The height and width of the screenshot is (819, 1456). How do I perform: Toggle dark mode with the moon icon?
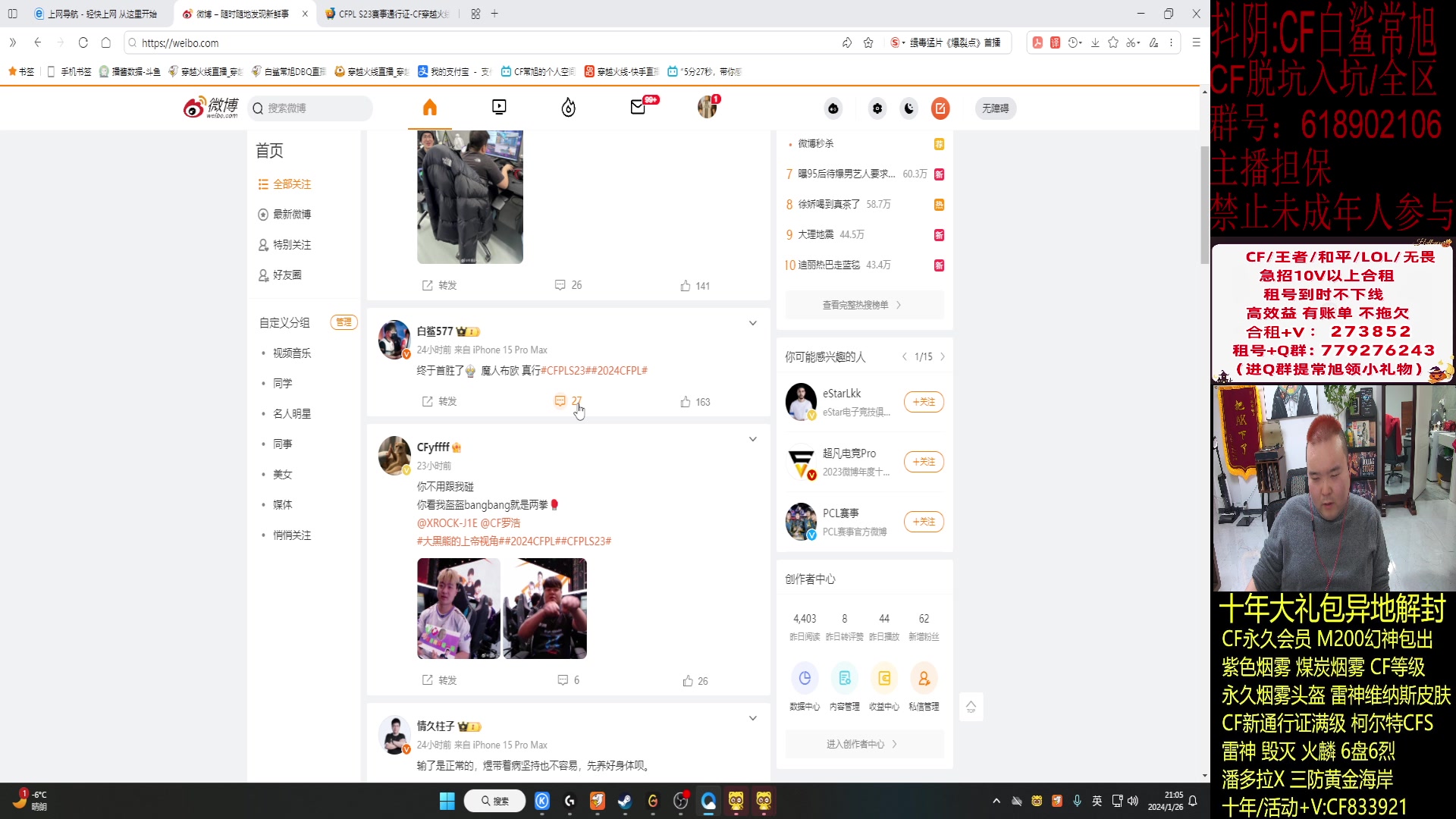908,108
